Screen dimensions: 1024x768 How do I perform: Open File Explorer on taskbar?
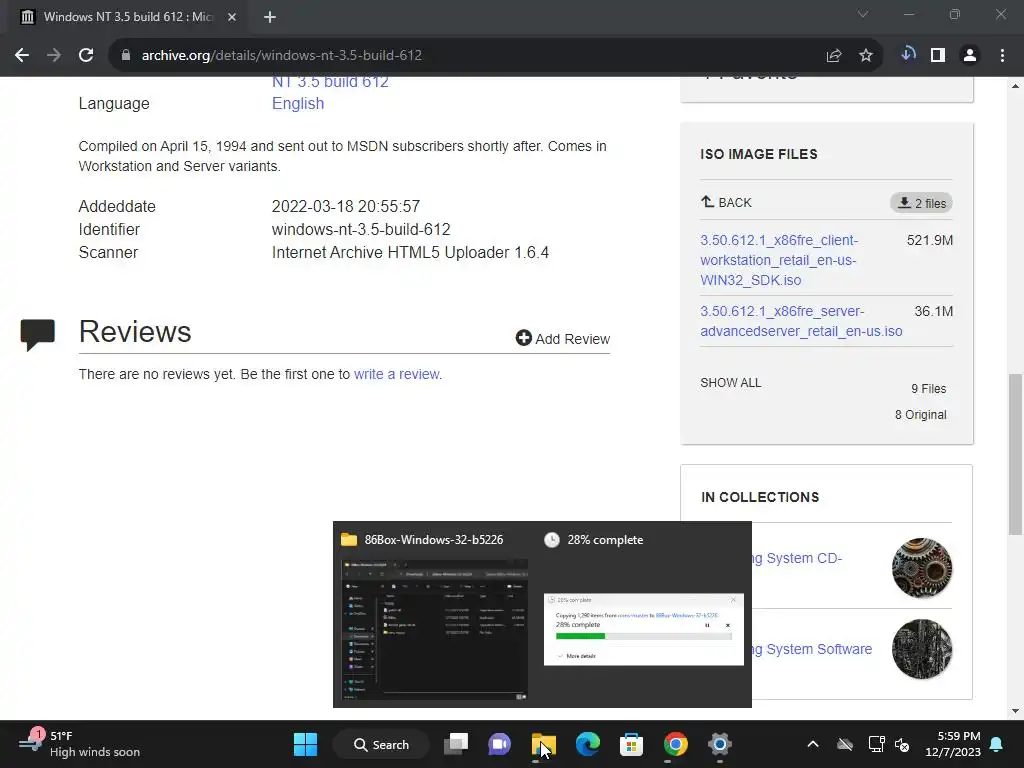[x=543, y=744]
